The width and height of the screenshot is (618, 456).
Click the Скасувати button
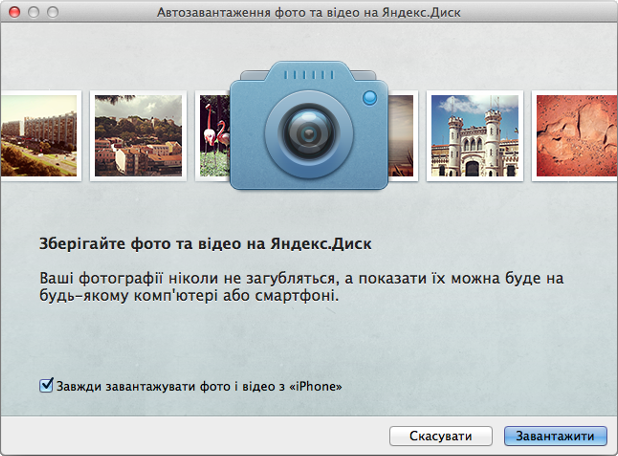coord(441,436)
